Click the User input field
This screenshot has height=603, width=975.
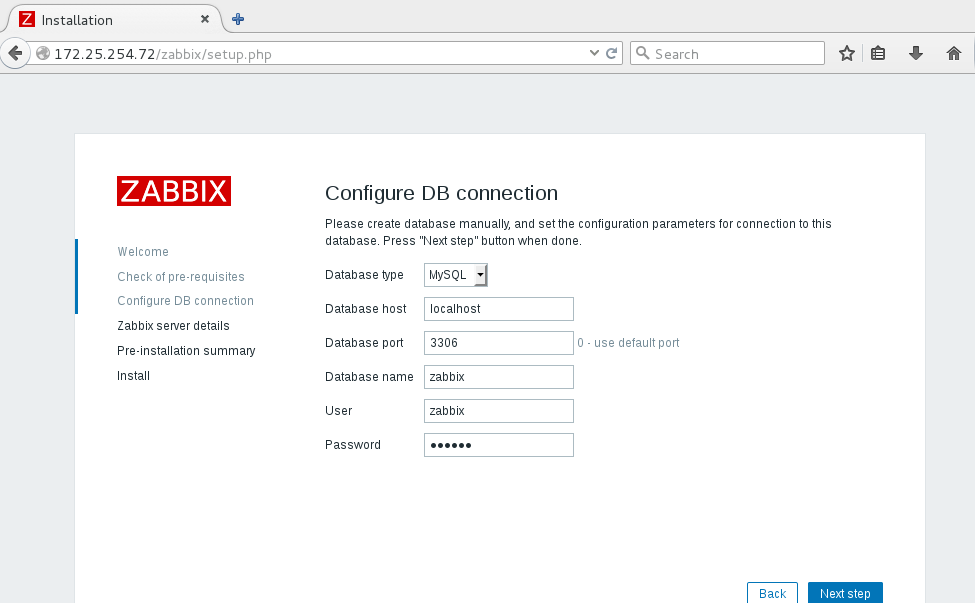click(x=499, y=411)
